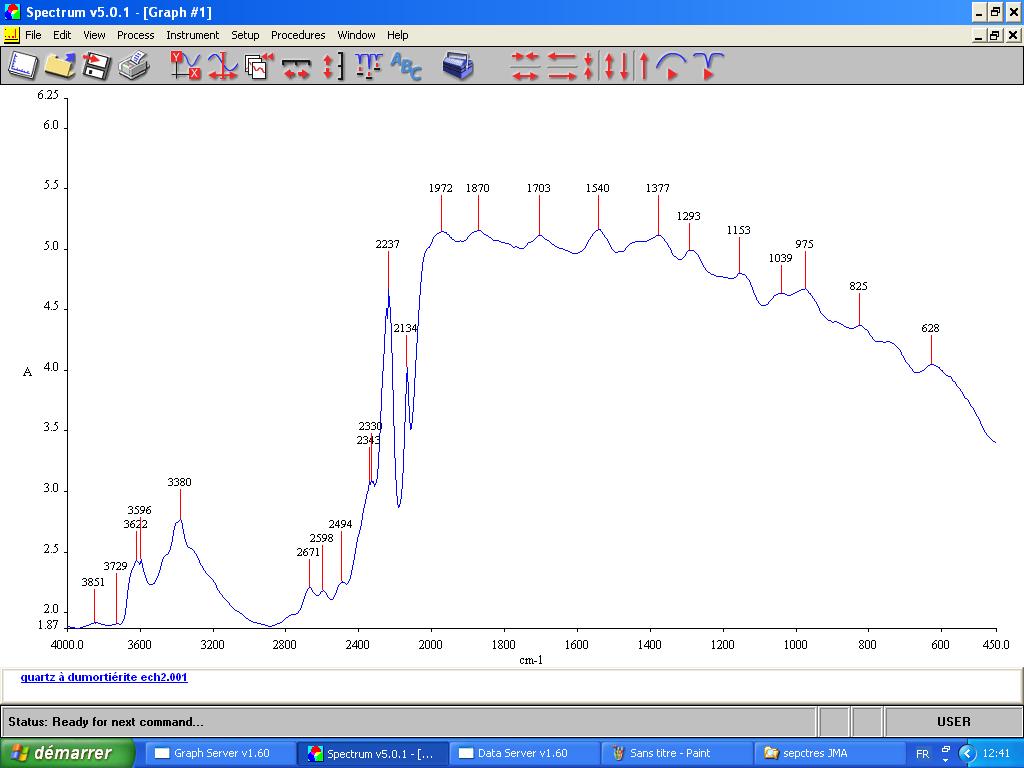Click the Print icon in toolbar
Viewport: 1024px width, 768px height.
pos(133,66)
